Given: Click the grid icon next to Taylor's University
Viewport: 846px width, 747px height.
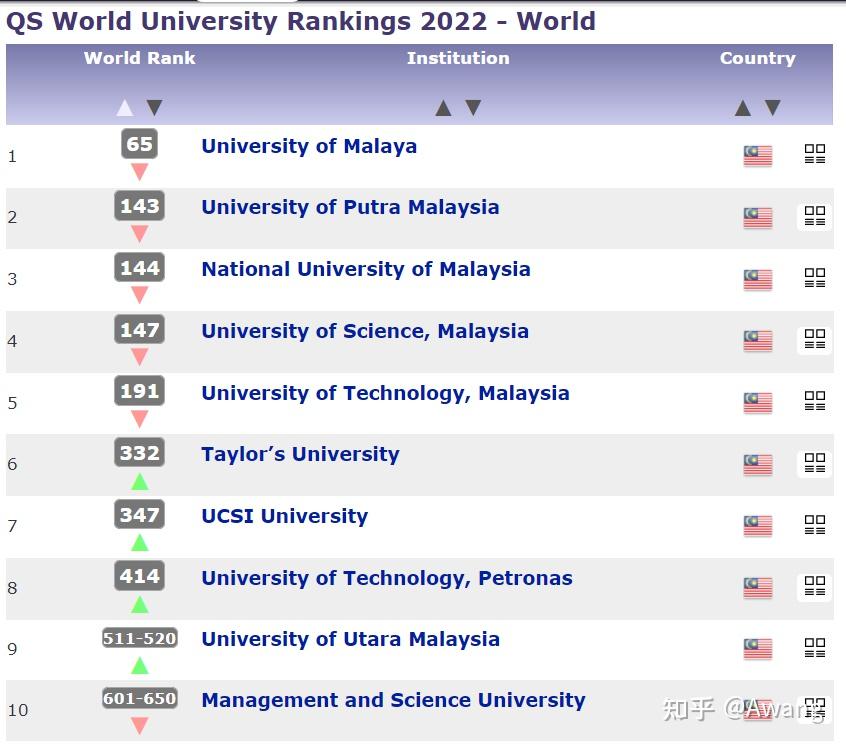Looking at the screenshot, I should point(814,464).
